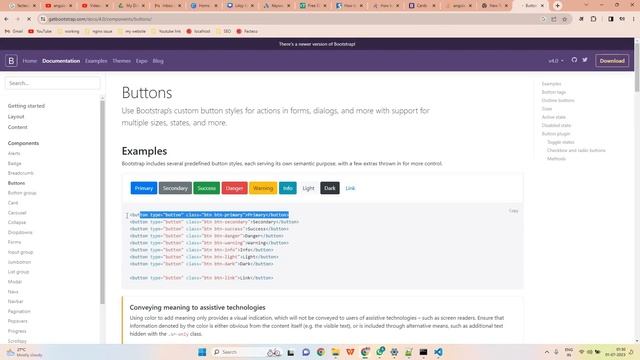Click the share page icon in address bar
Screen dimensions: 640x360
pos(553,19)
